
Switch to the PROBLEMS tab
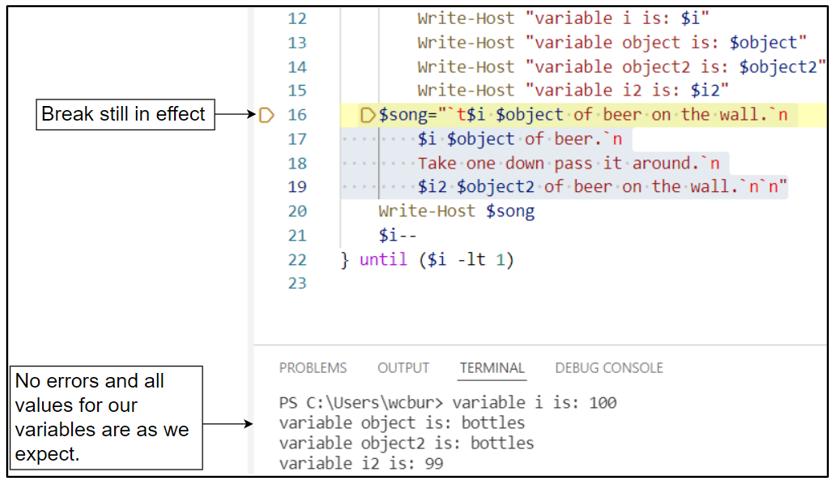(313, 368)
